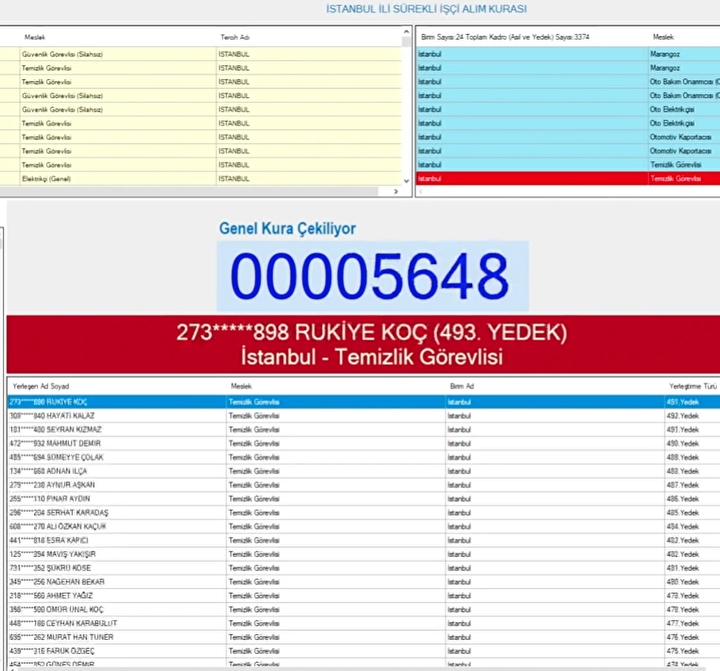The image size is (720, 671).
Task: Click the Genel Kura Çekiliyor heading
Action: click(x=287, y=228)
